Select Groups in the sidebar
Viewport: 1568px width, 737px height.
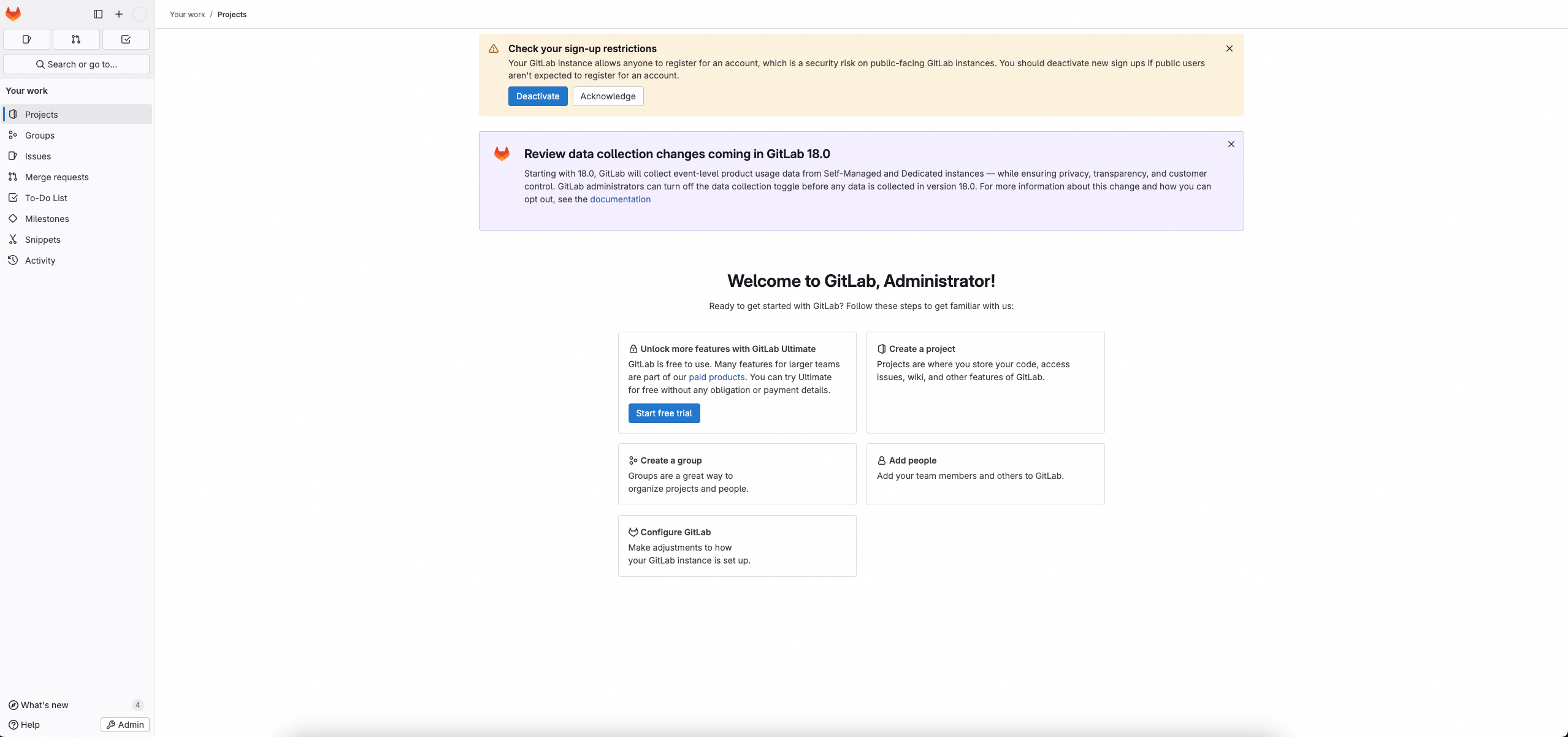(x=40, y=136)
